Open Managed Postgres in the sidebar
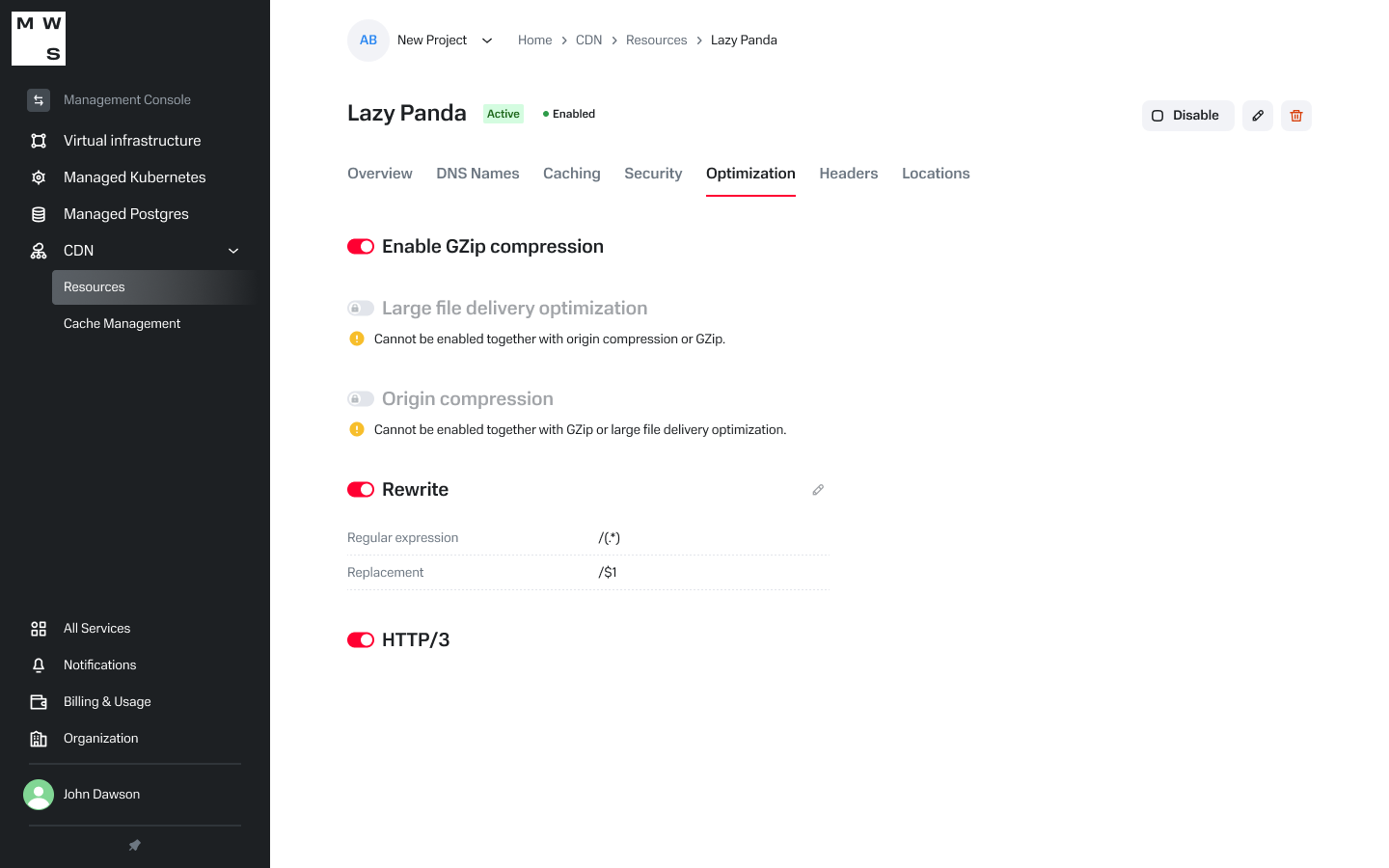Viewport: 1389px width, 868px height. point(126,214)
